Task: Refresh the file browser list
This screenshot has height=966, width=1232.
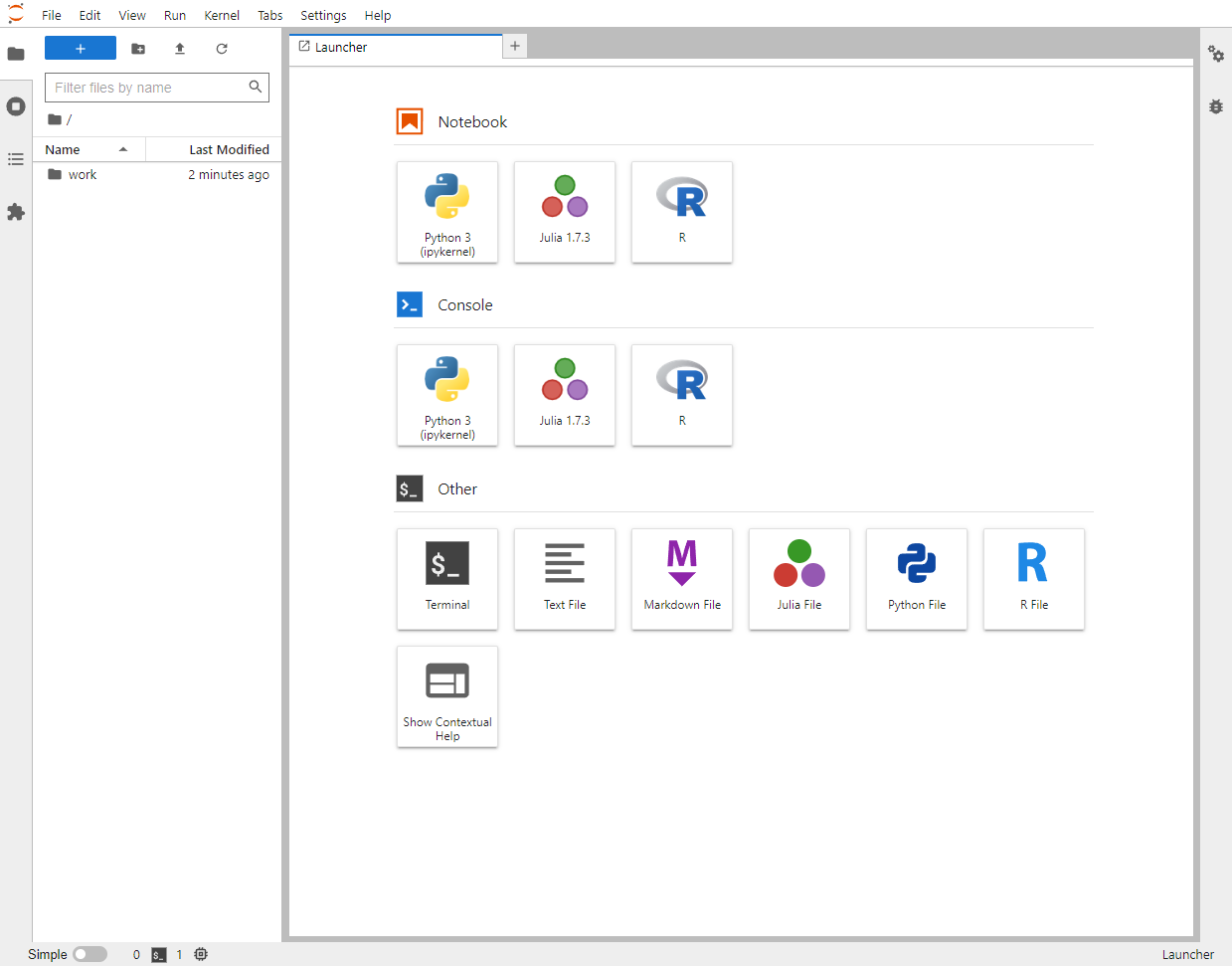Action: pos(222,49)
